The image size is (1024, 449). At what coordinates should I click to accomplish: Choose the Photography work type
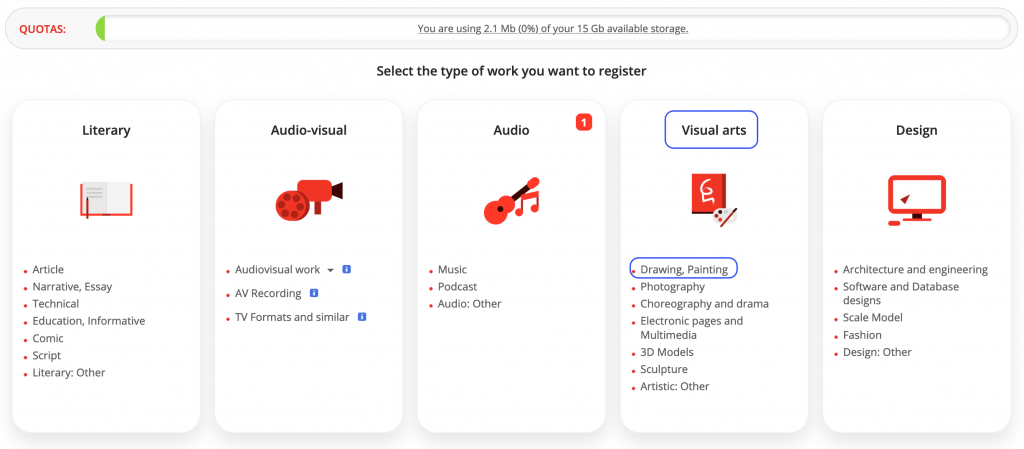(672, 287)
